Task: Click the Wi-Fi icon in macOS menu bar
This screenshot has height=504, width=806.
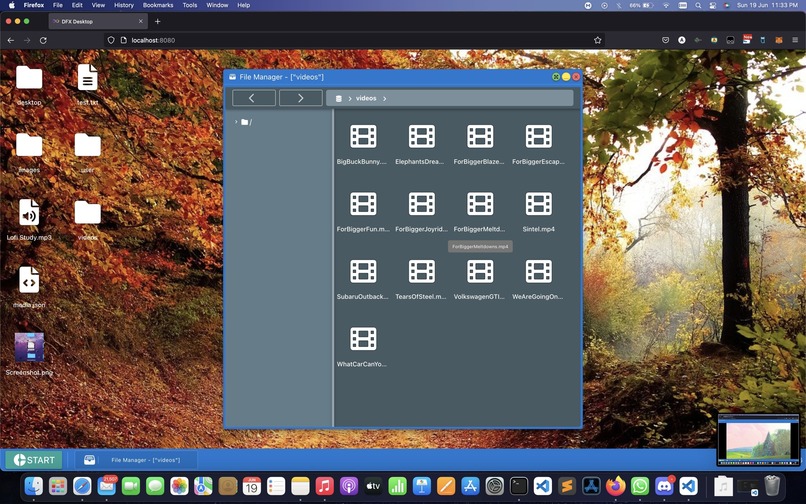Action: tap(666, 5)
